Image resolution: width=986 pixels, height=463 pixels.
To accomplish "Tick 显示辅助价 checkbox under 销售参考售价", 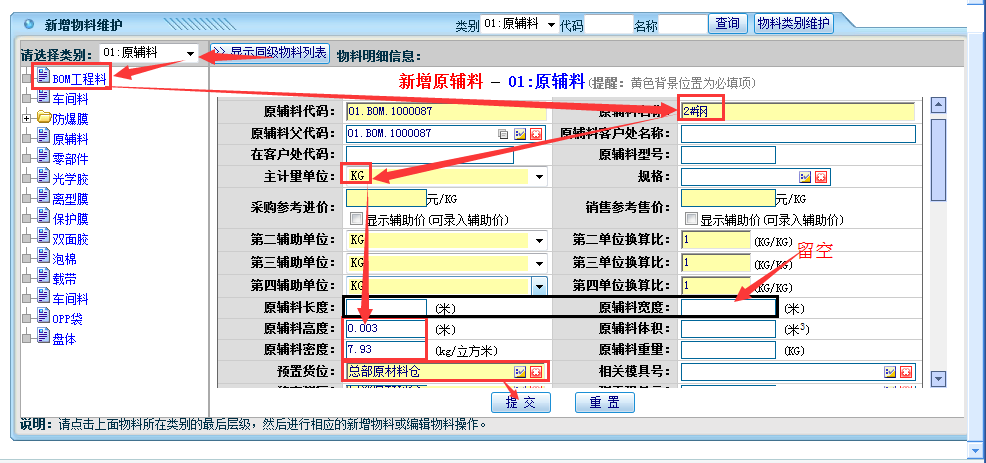I will coord(692,219).
